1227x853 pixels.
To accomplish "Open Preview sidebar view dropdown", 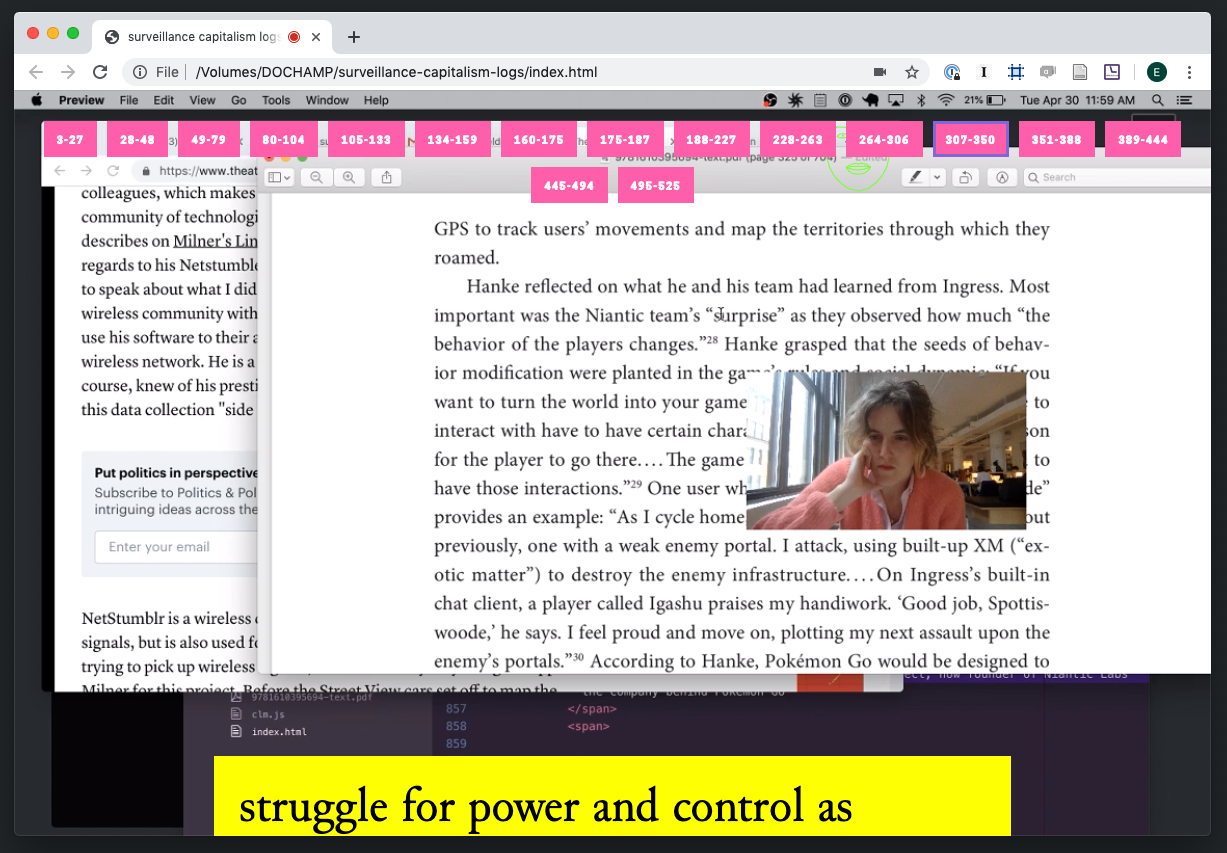I will coord(280,177).
